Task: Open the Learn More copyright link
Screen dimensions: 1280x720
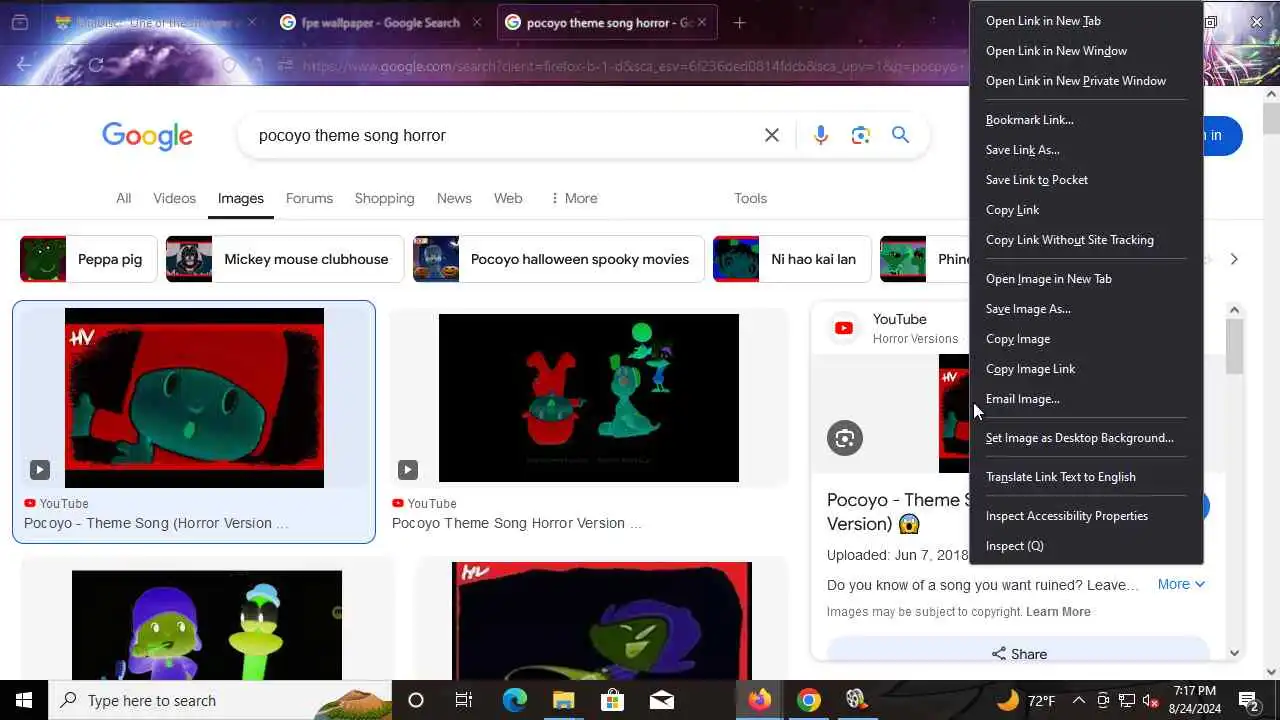Action: coord(1058,612)
